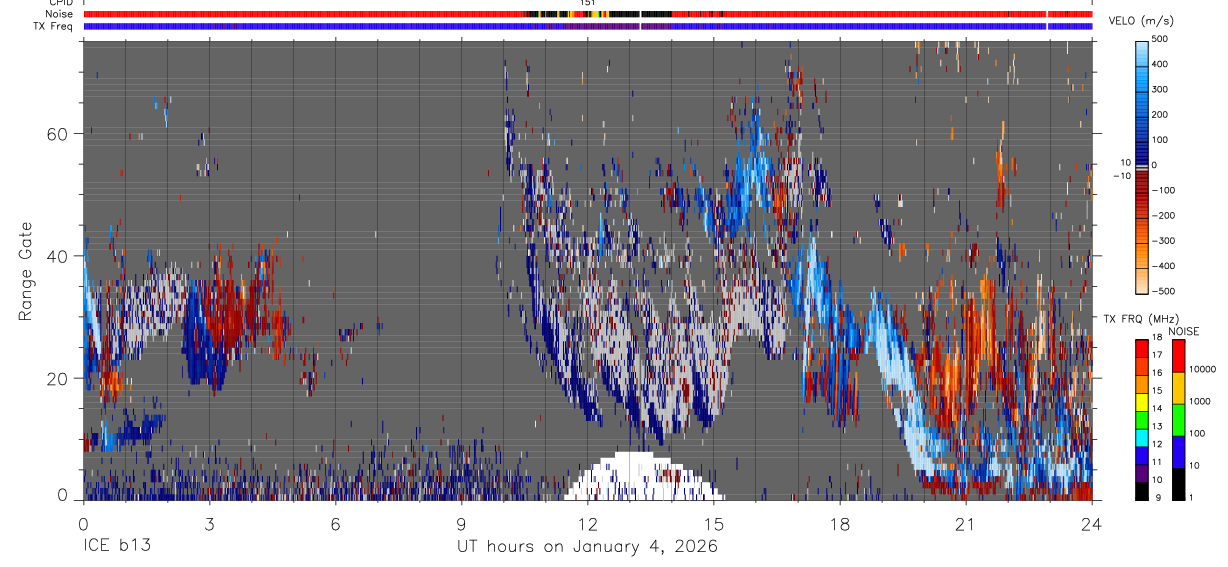
Task: Click the 'Range Gate' axis label
Action: pyautogui.click(x=26, y=271)
